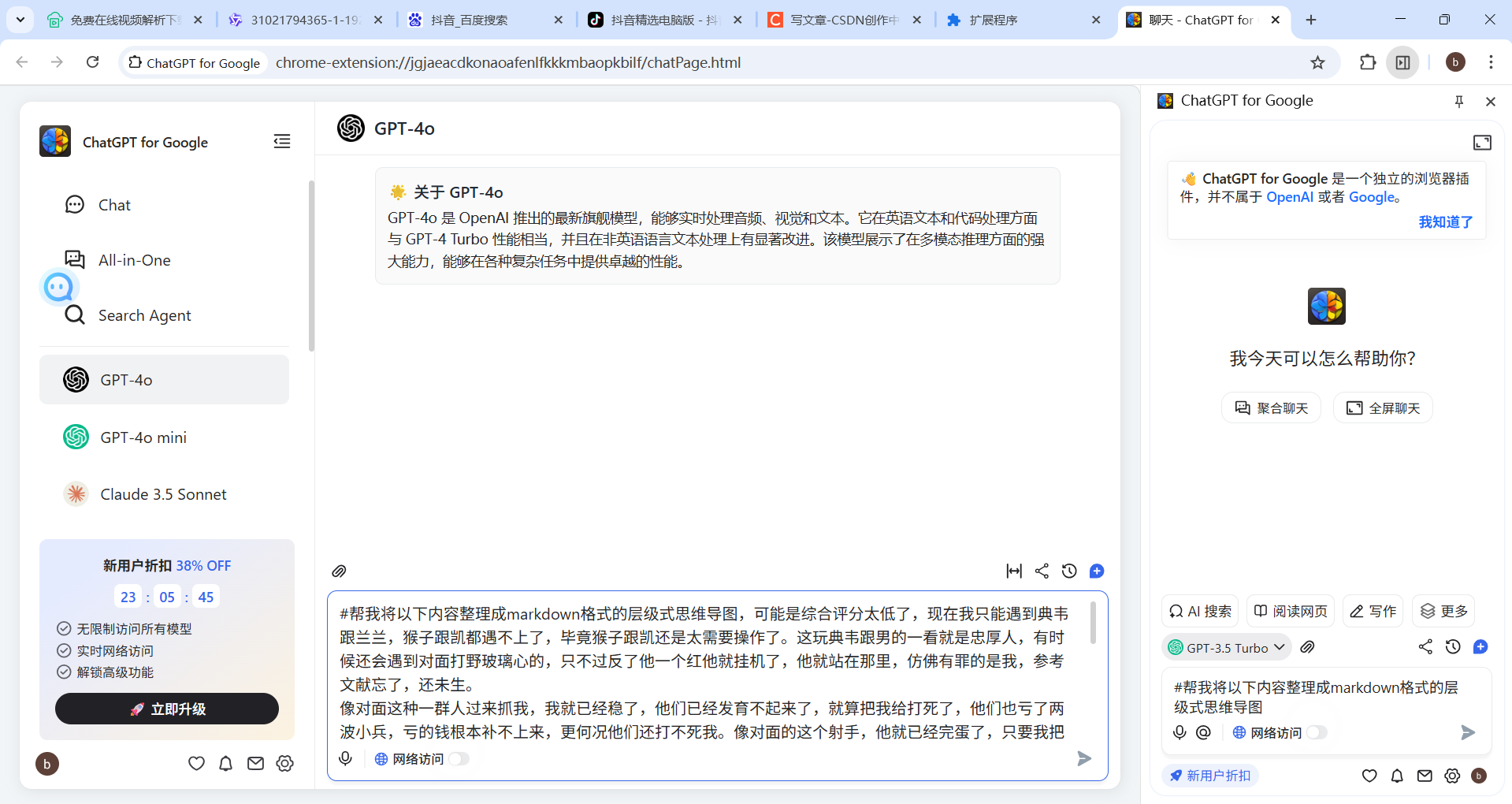Start new chat in main page
1512x804 pixels.
click(1097, 571)
